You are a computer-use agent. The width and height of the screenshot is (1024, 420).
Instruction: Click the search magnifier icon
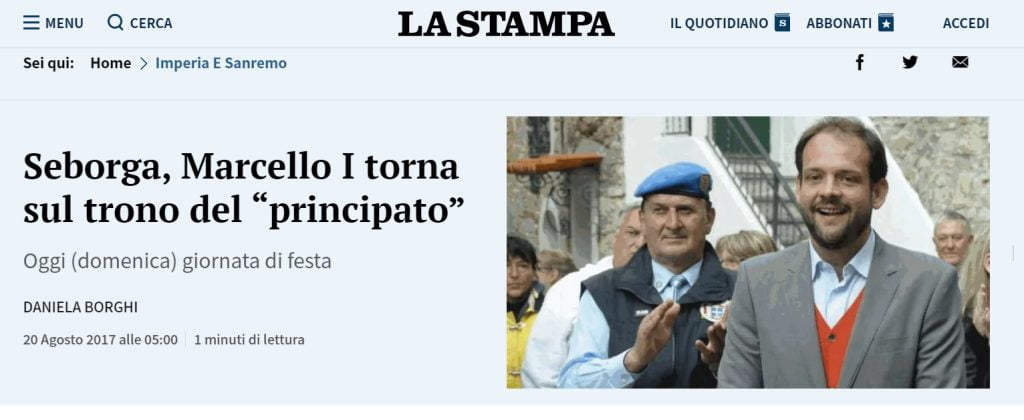116,23
